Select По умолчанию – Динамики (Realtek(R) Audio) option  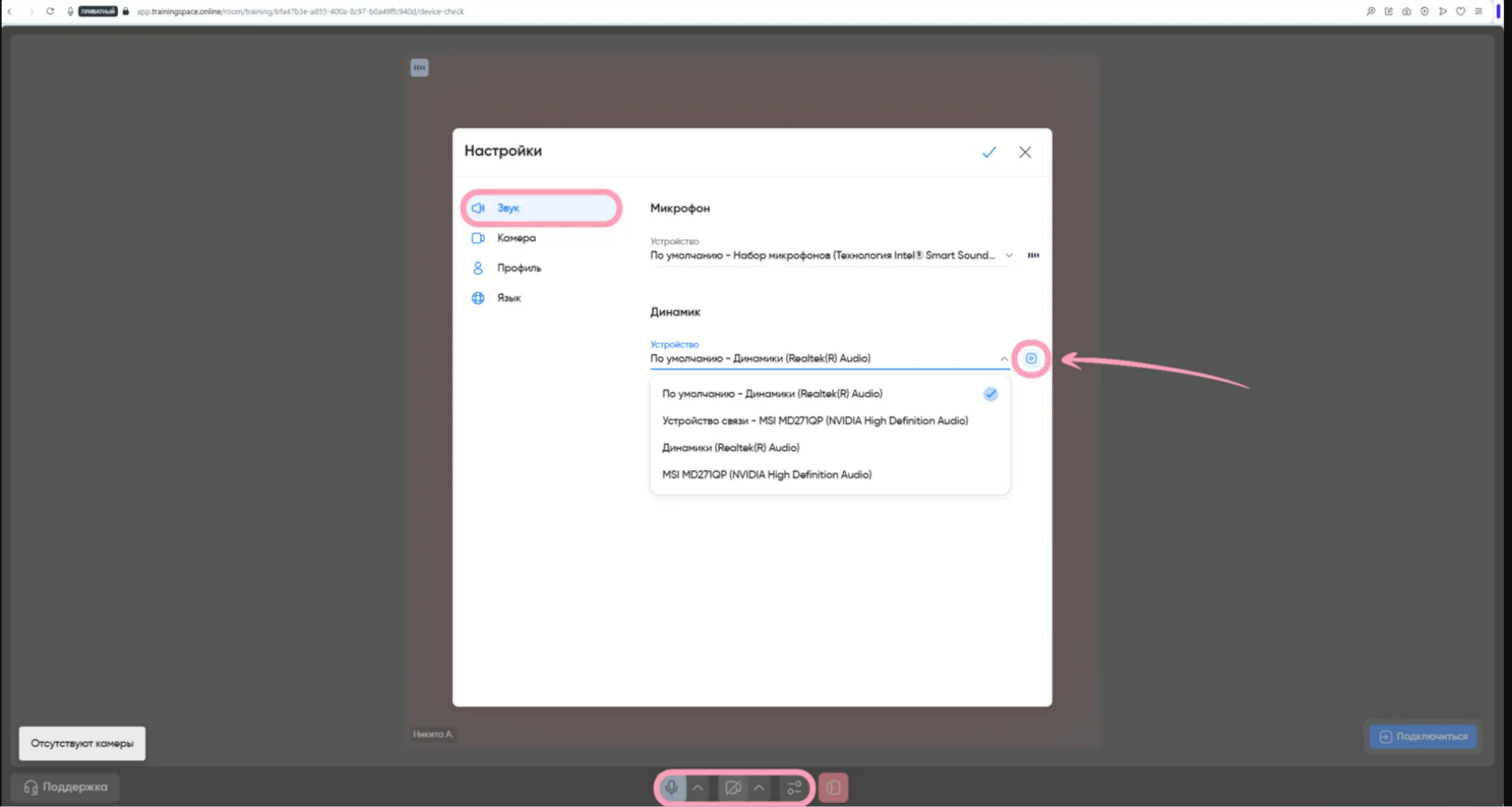772,394
